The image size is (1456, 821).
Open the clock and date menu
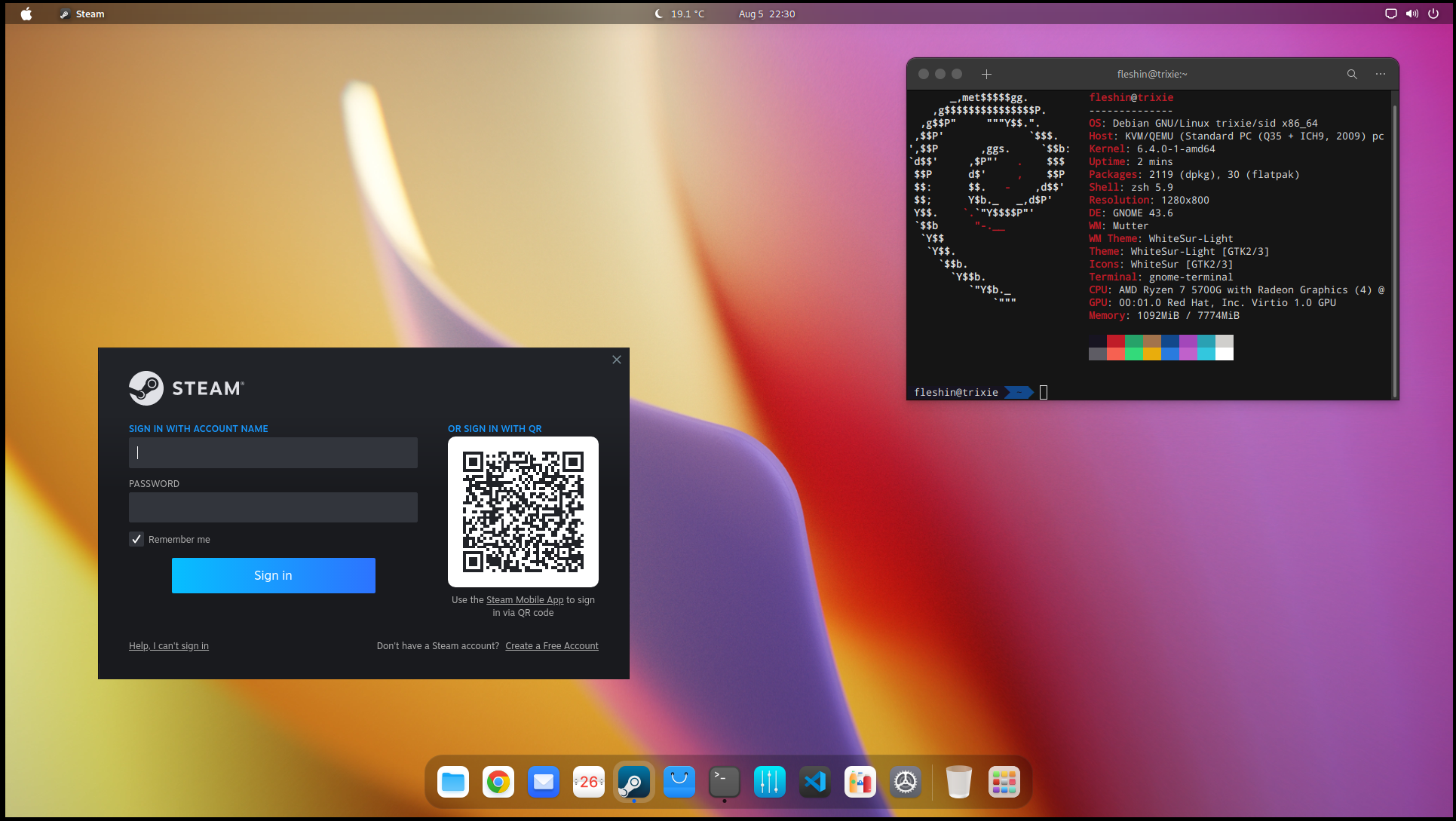766,14
